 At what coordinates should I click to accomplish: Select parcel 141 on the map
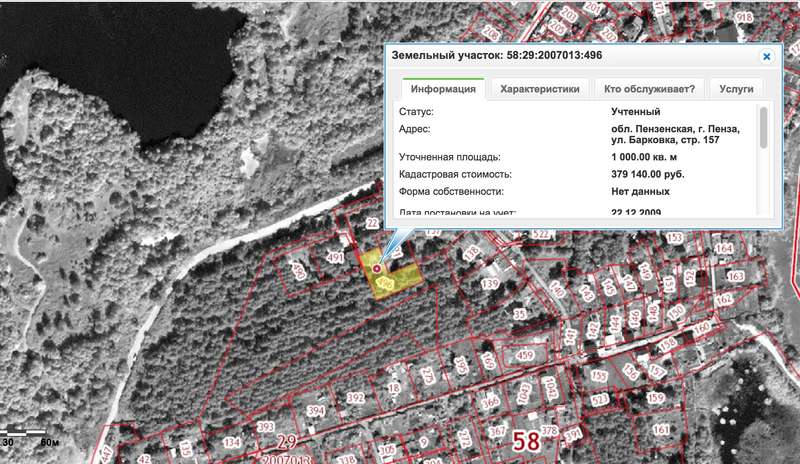[570, 336]
